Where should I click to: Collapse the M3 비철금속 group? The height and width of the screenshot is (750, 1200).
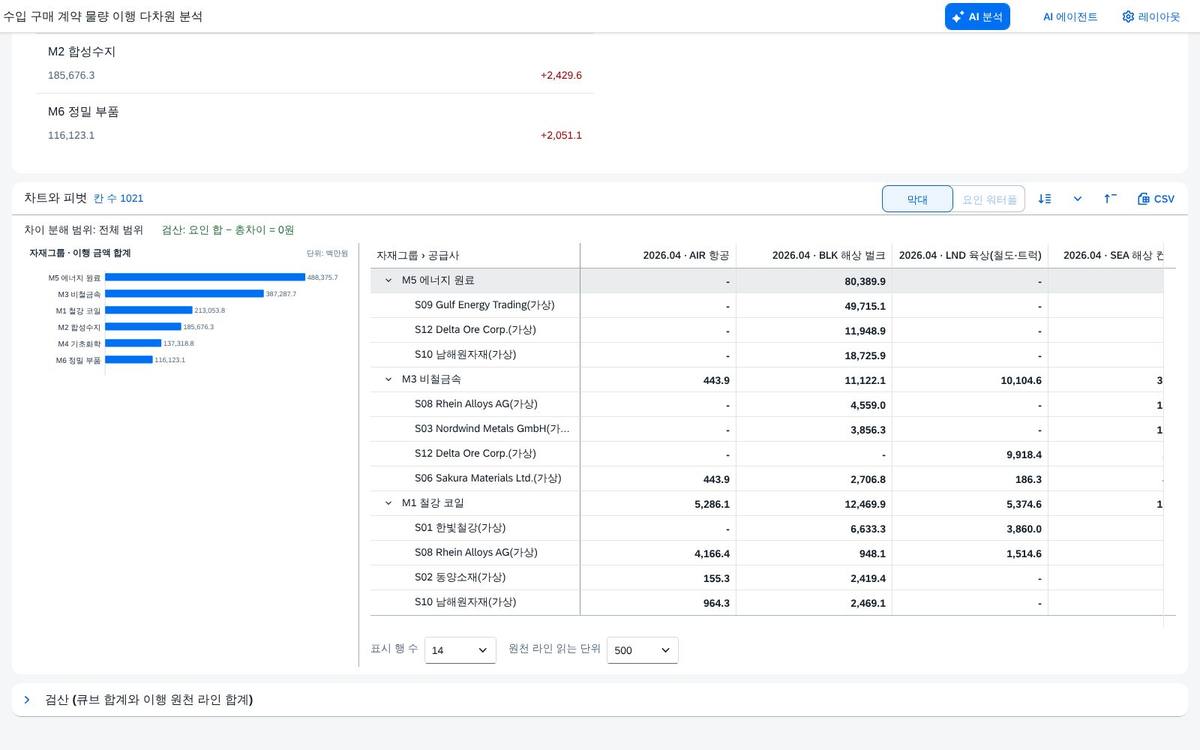[x=389, y=380]
